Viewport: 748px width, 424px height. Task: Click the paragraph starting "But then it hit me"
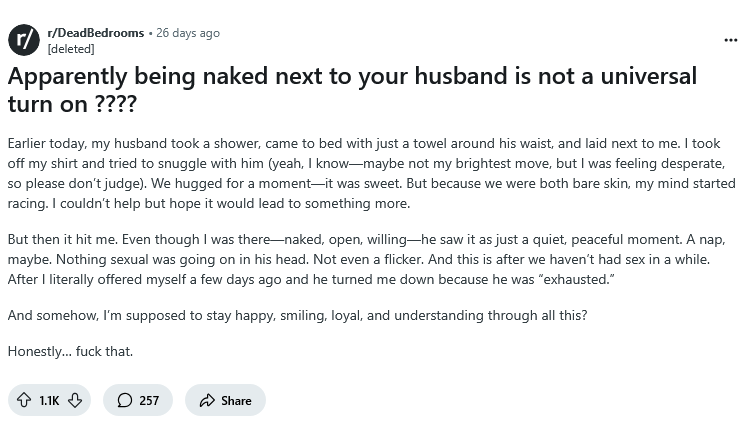click(366, 259)
